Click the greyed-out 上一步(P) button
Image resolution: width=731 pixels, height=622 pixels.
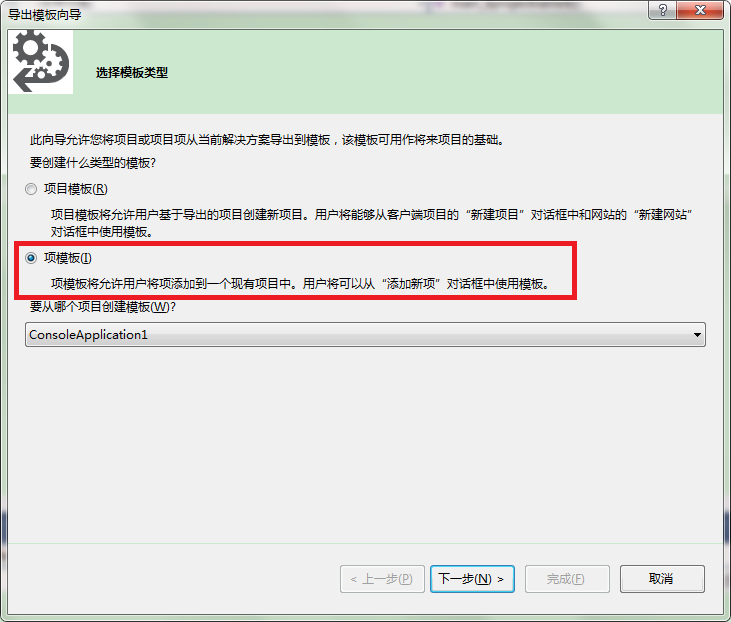pos(382,579)
